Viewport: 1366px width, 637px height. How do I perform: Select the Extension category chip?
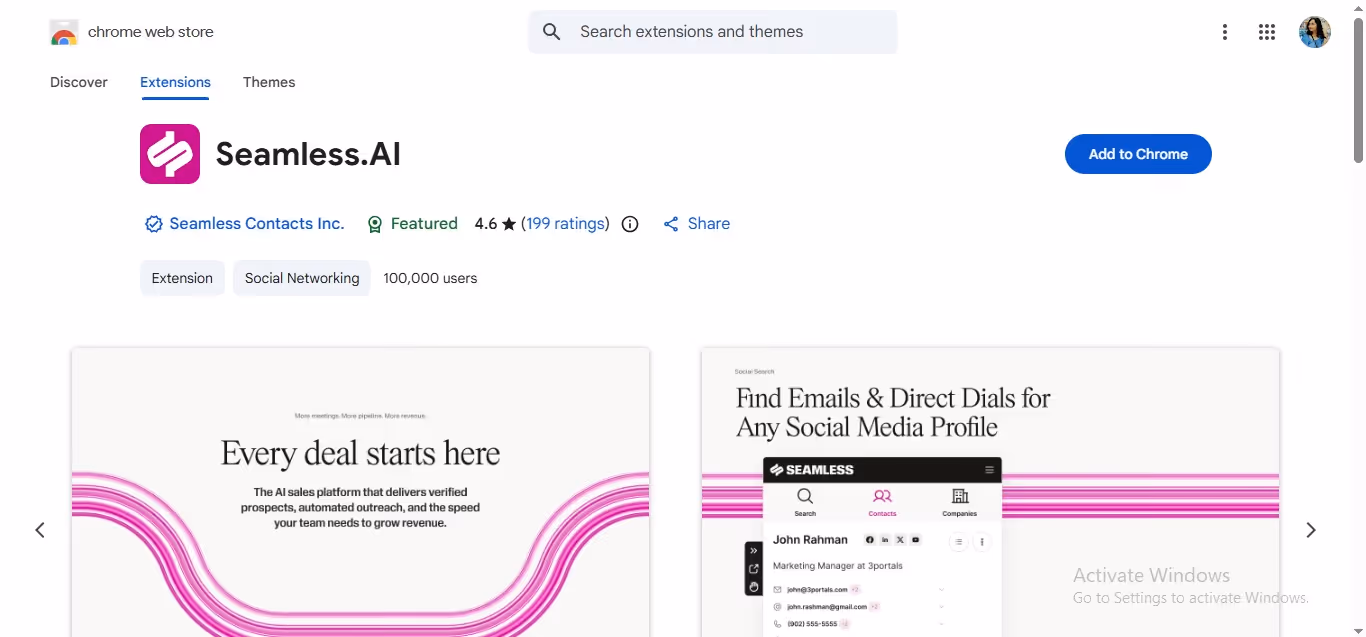(182, 278)
